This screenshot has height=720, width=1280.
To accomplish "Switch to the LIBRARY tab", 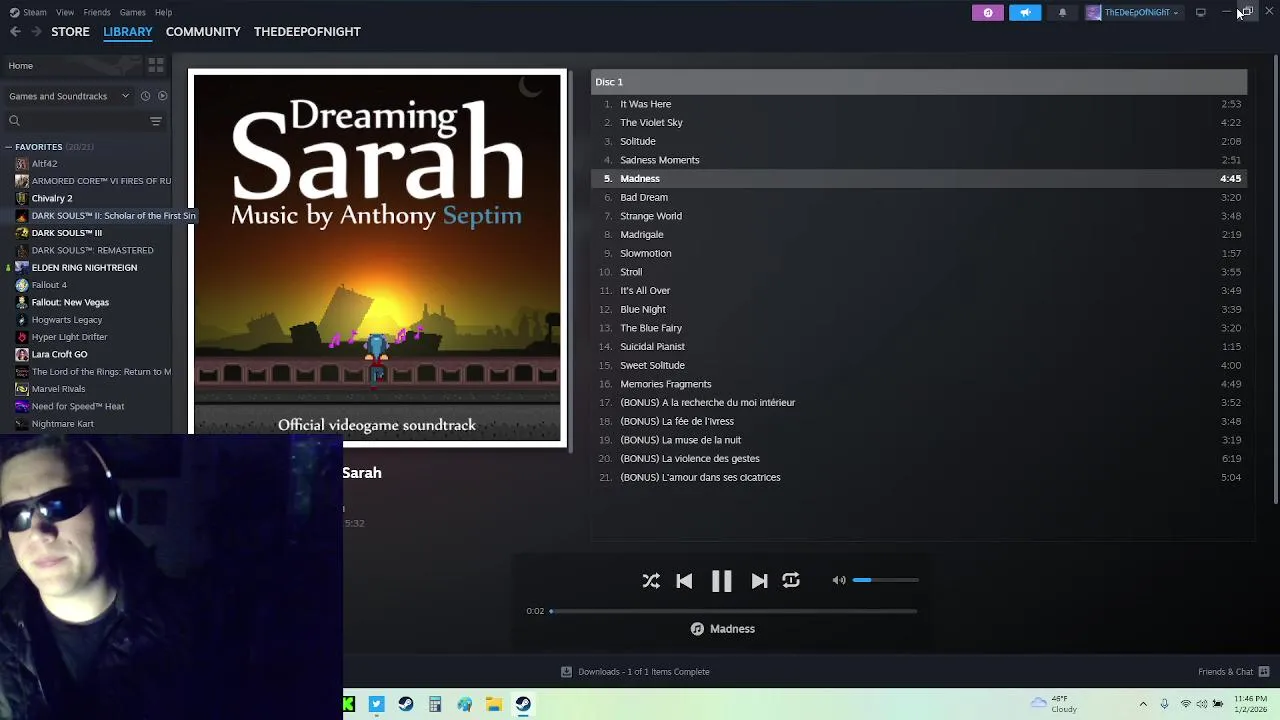I will [x=128, y=32].
